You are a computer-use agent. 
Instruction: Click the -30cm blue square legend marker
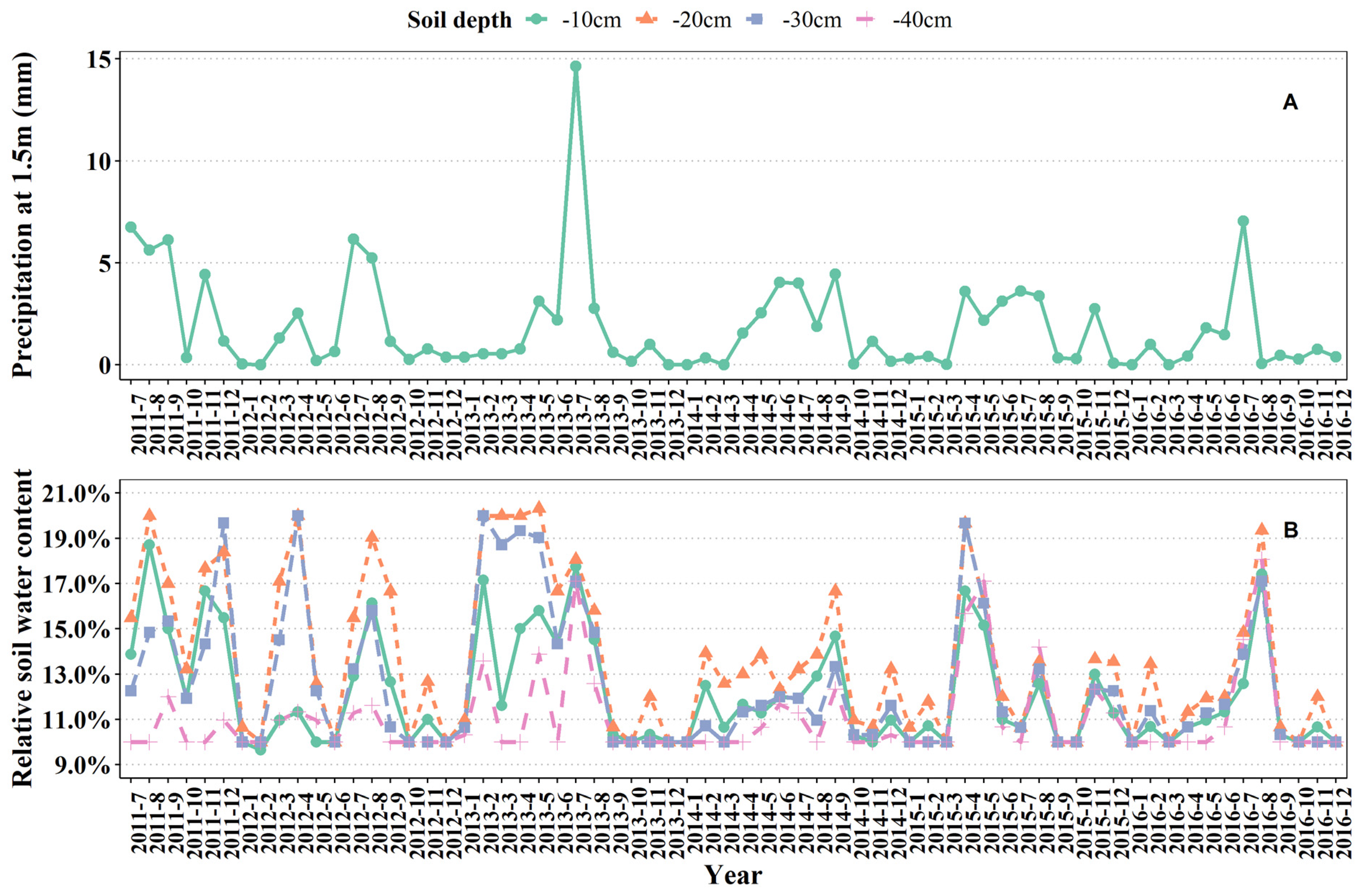(757, 19)
